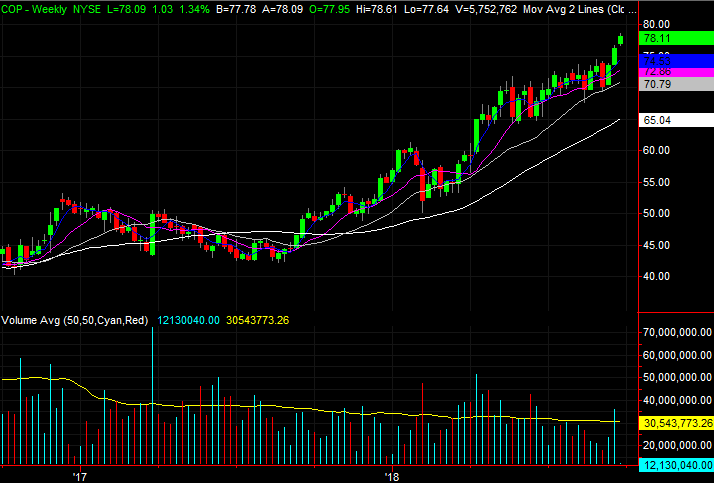Click the green 78.11 current price tag

point(676,38)
